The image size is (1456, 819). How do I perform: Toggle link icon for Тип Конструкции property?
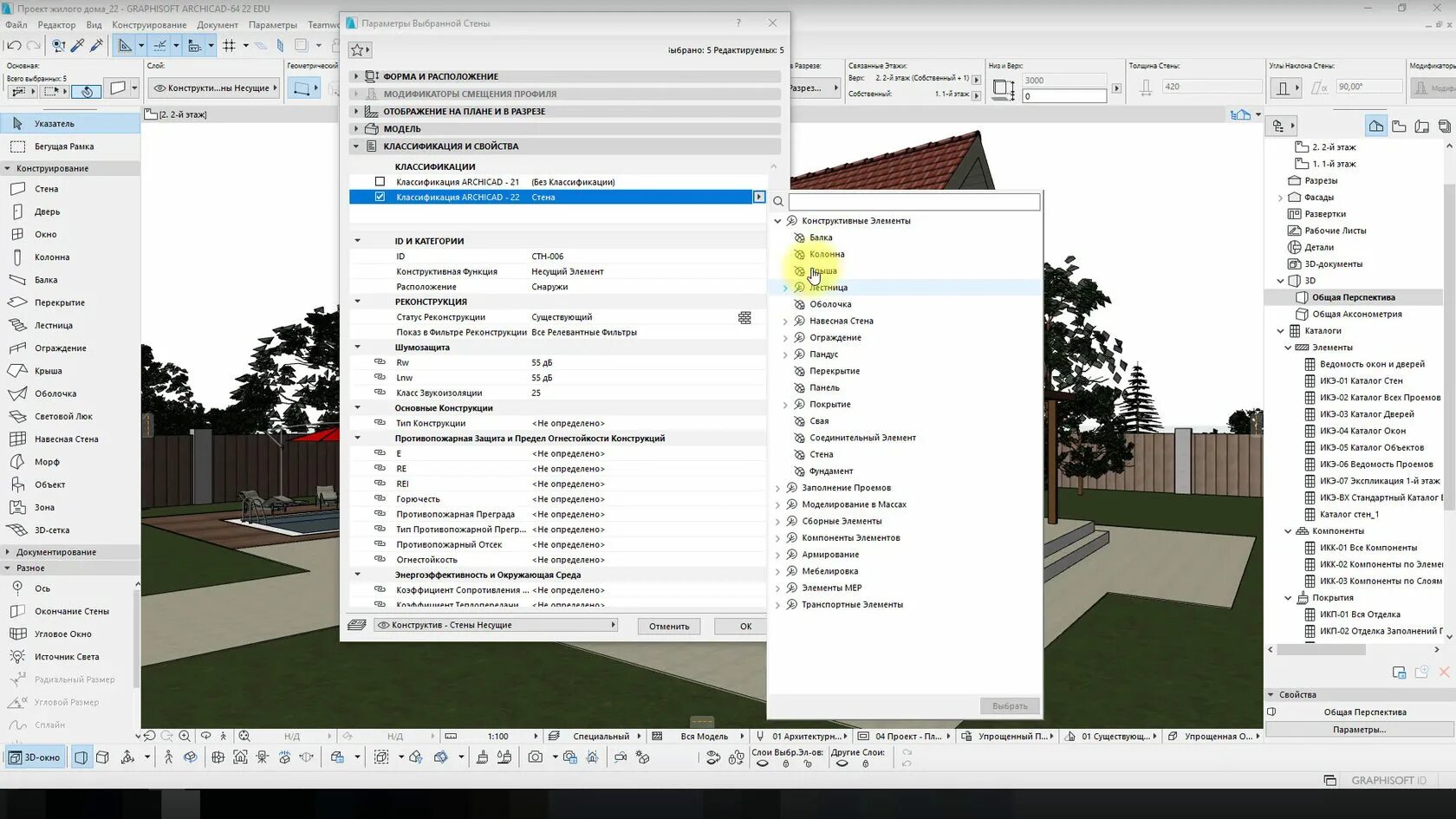[x=380, y=423]
